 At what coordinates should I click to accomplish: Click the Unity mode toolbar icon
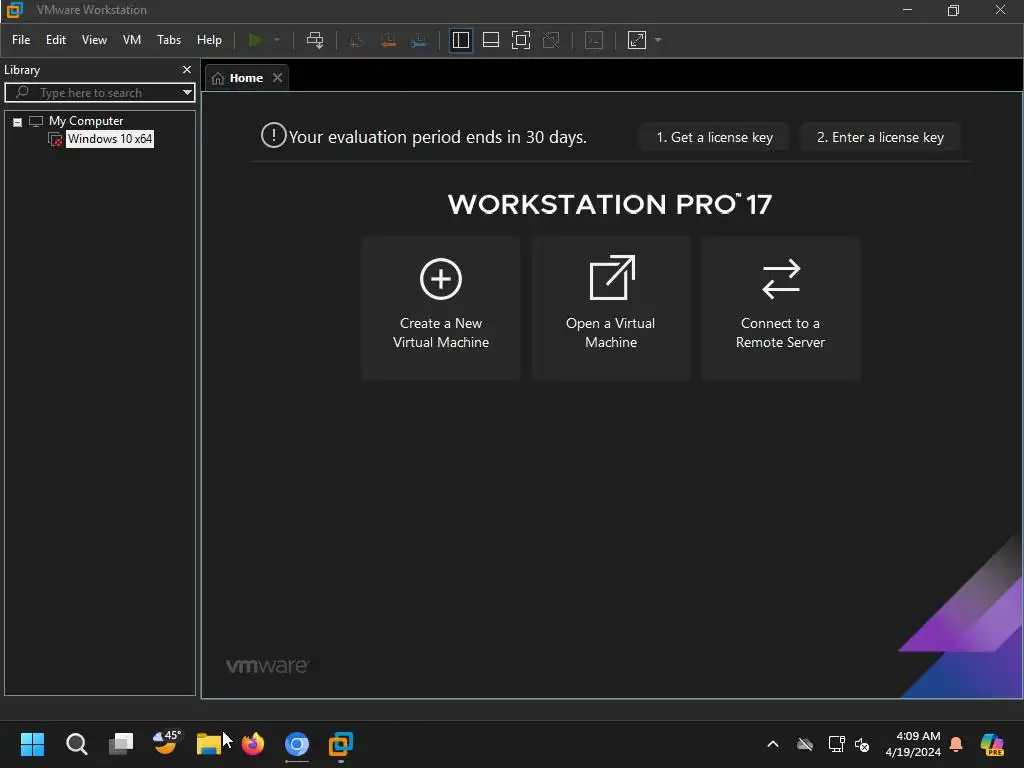551,40
